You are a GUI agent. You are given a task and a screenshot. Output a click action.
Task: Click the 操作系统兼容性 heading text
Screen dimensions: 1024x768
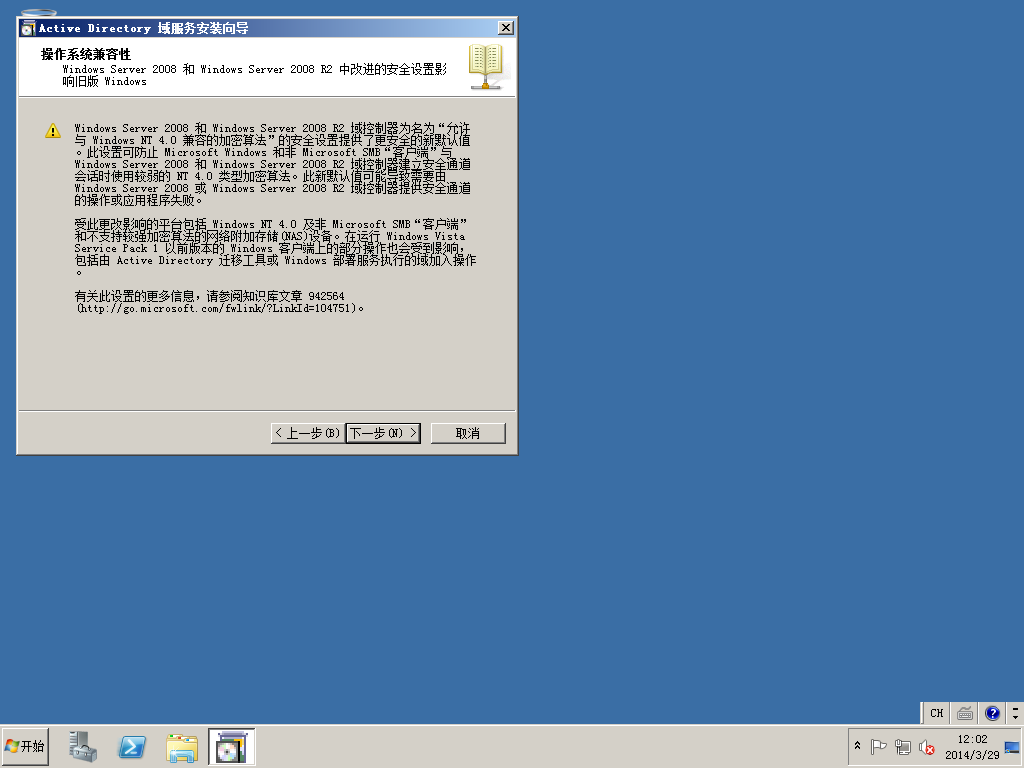(x=86, y=54)
